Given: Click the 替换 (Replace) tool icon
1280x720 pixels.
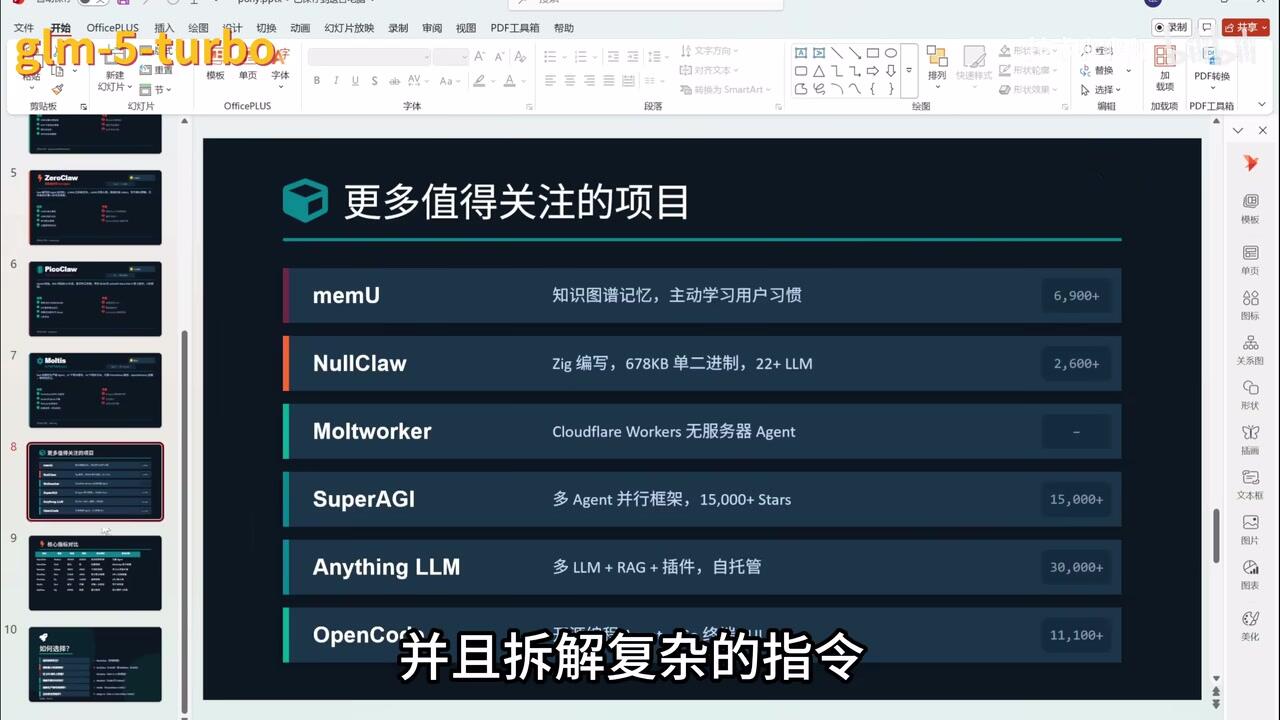Looking at the screenshot, I should (1084, 68).
